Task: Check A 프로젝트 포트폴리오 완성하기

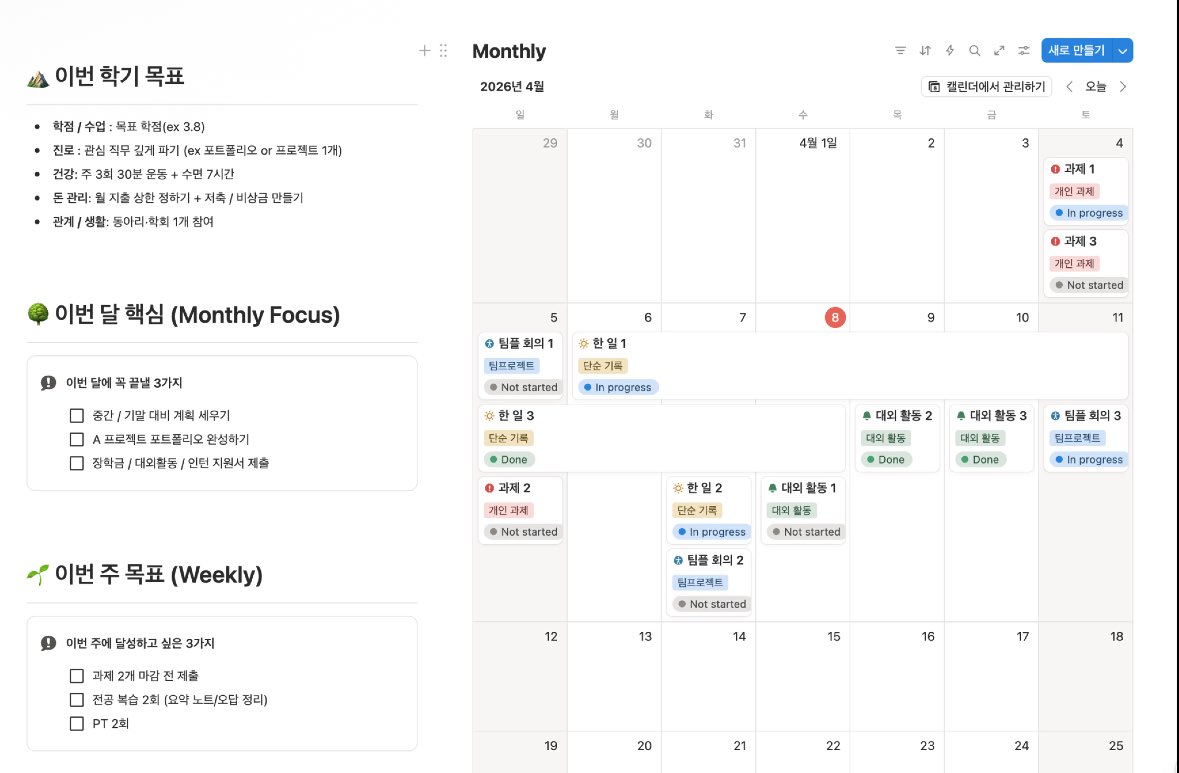Action: click(77, 439)
